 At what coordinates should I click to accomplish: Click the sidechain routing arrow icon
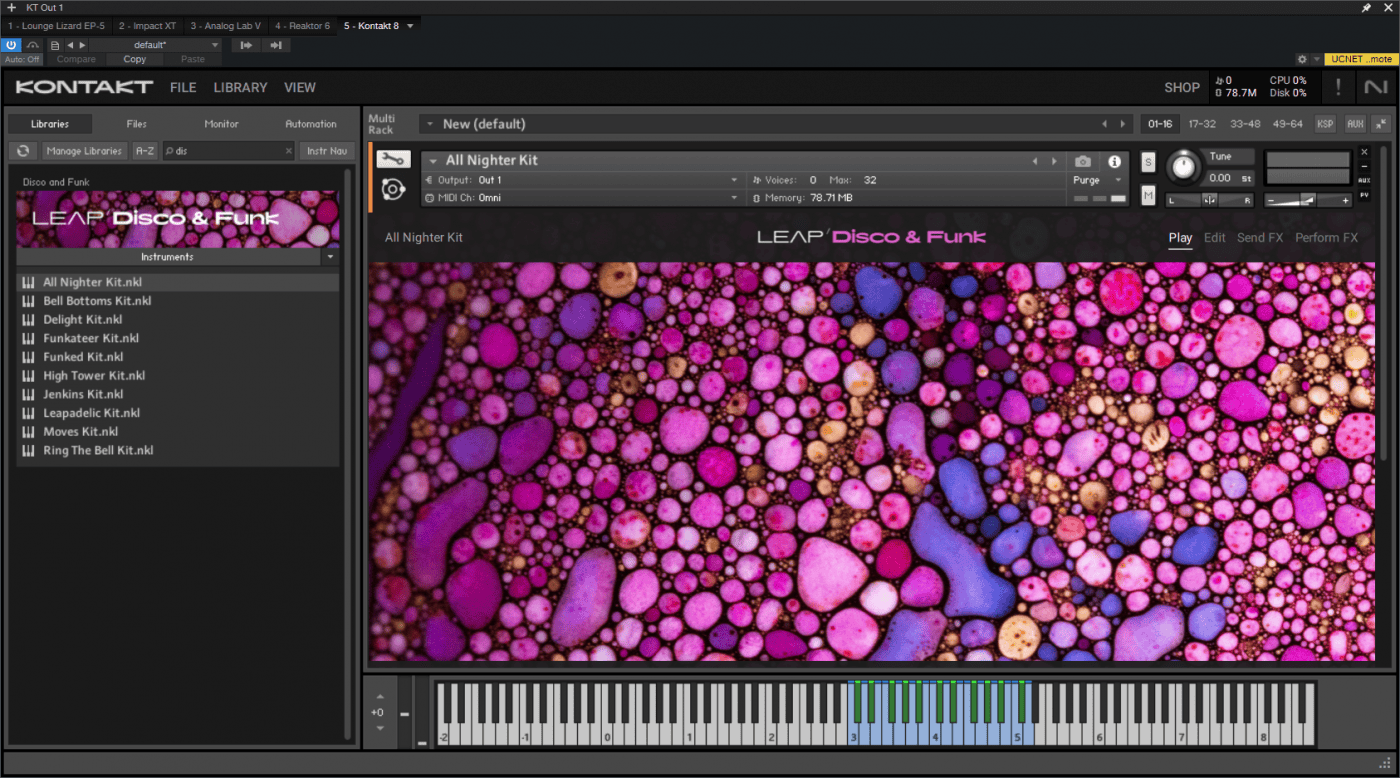246,45
